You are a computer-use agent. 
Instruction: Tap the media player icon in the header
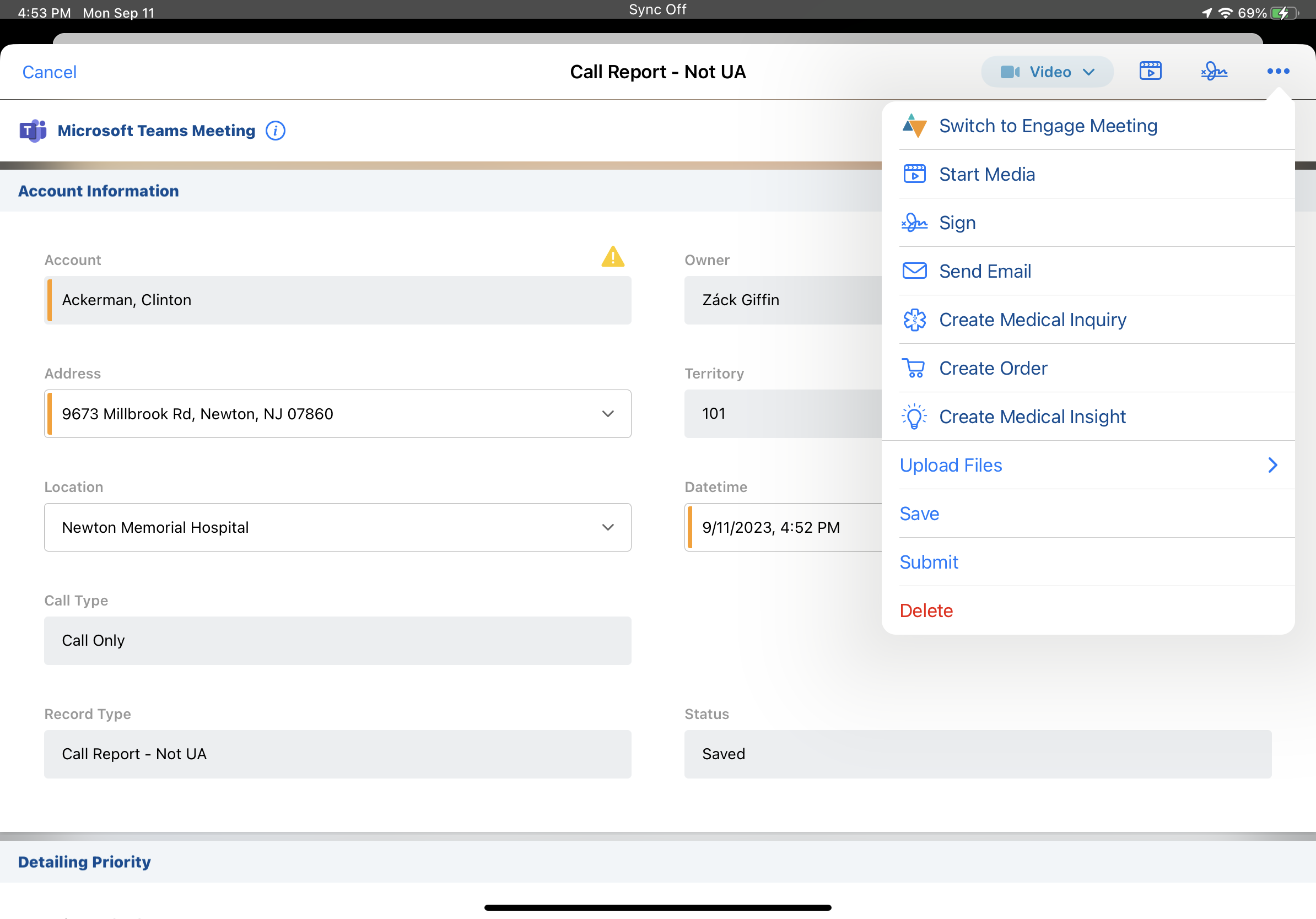[x=1150, y=71]
